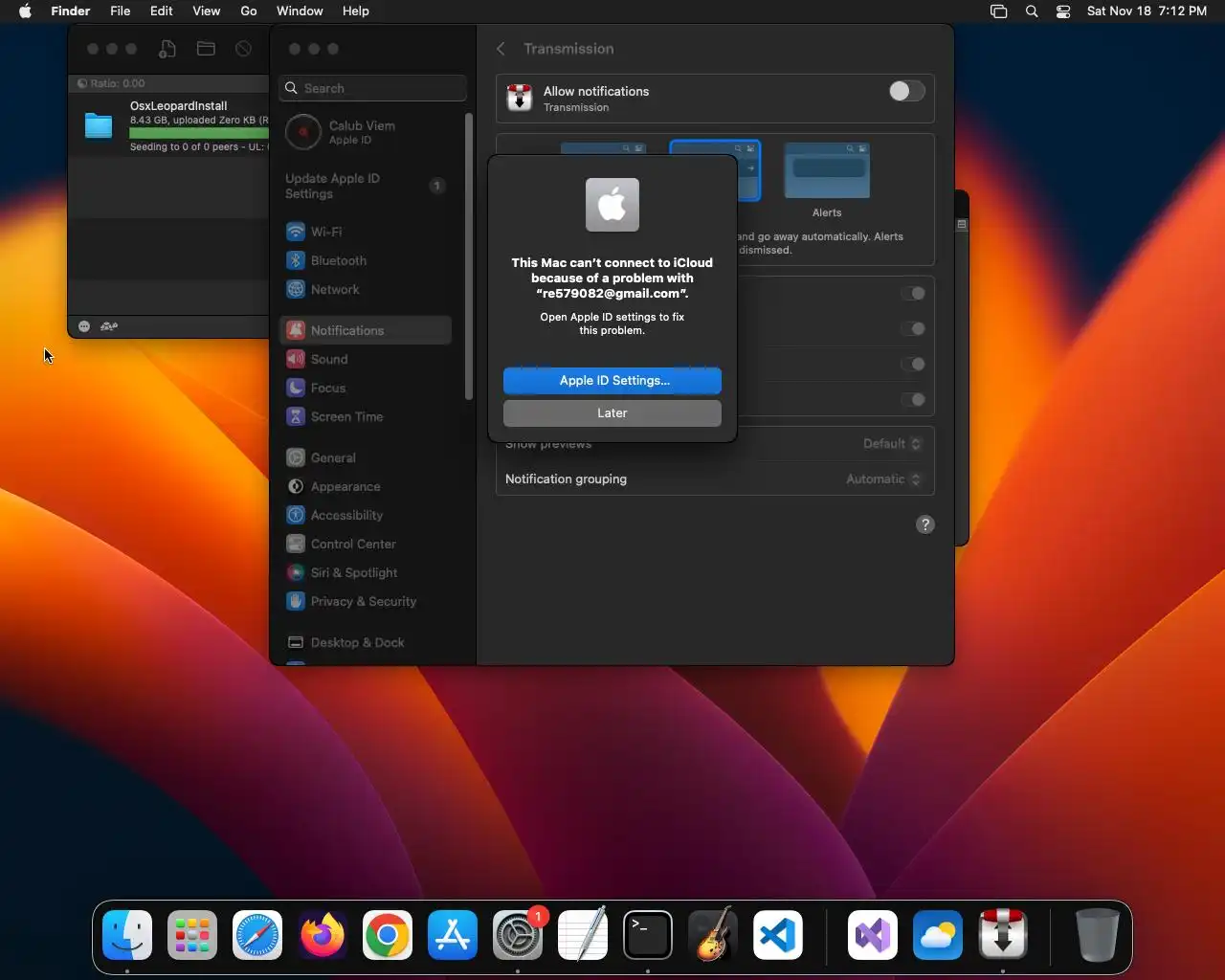Image resolution: width=1225 pixels, height=980 pixels.
Task: Open the Go menu
Action: click(249, 11)
